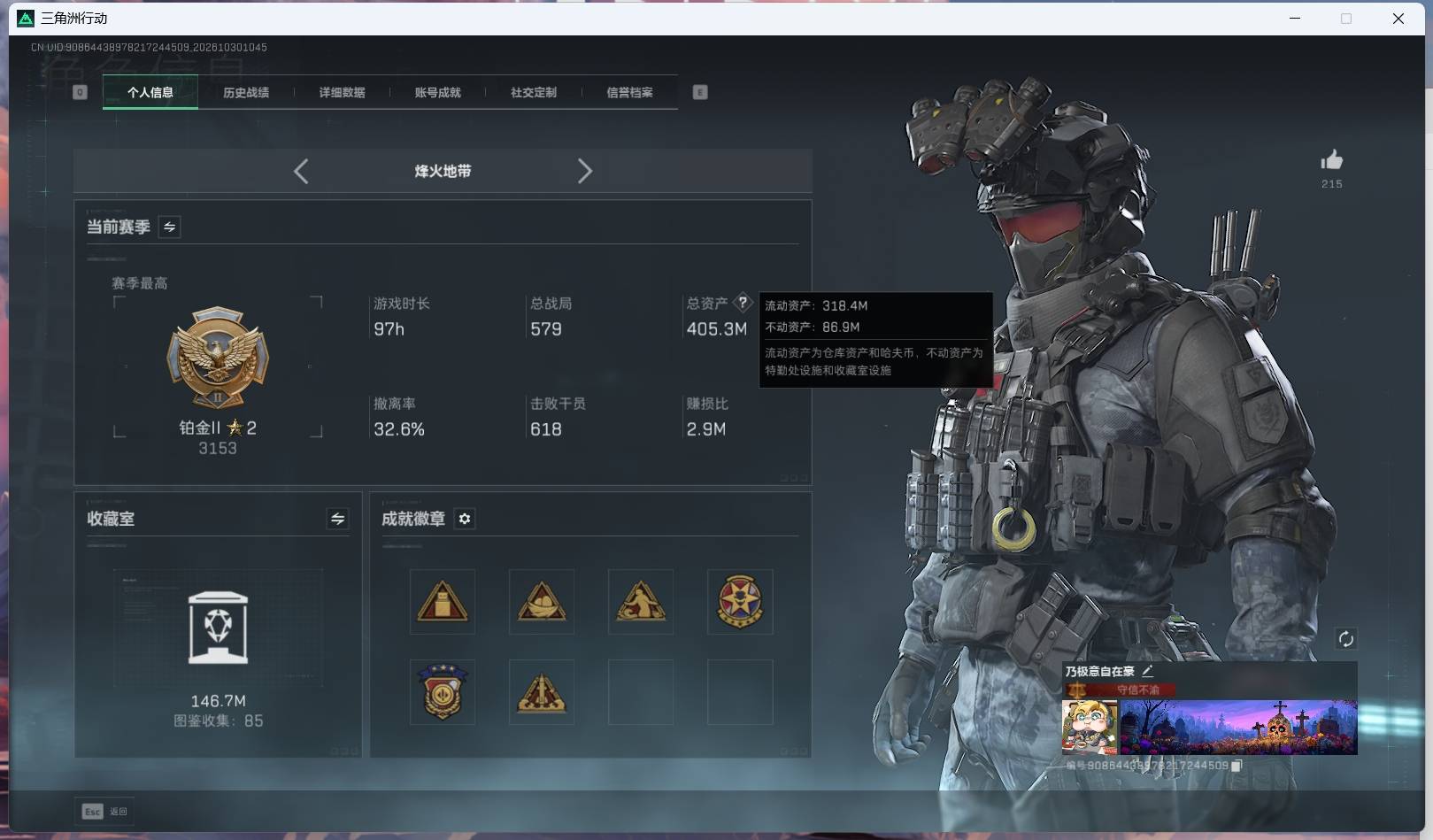Click the Q key previous-tab icon
1433x840 pixels.
(80, 92)
